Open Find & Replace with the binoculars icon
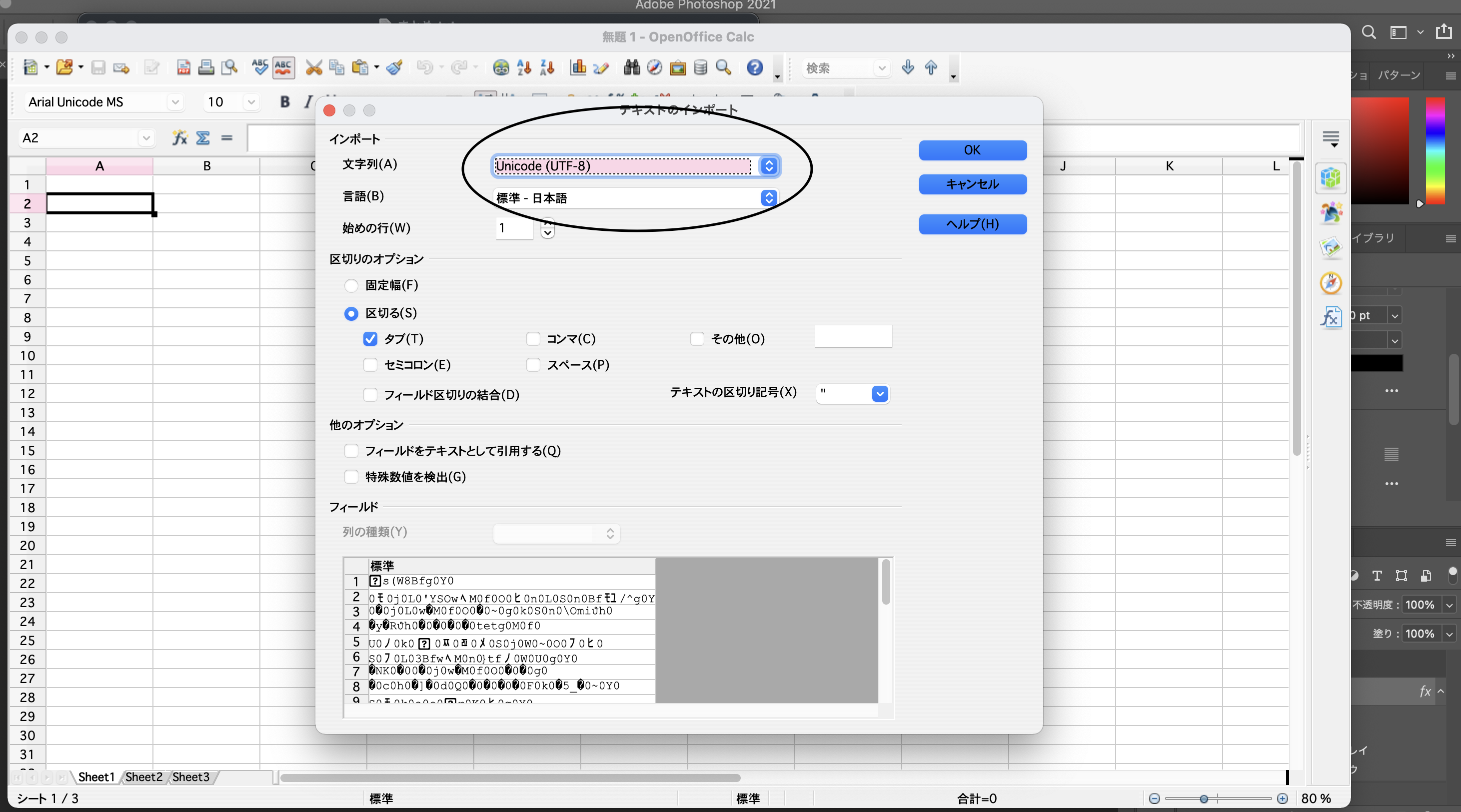 pos(631,67)
